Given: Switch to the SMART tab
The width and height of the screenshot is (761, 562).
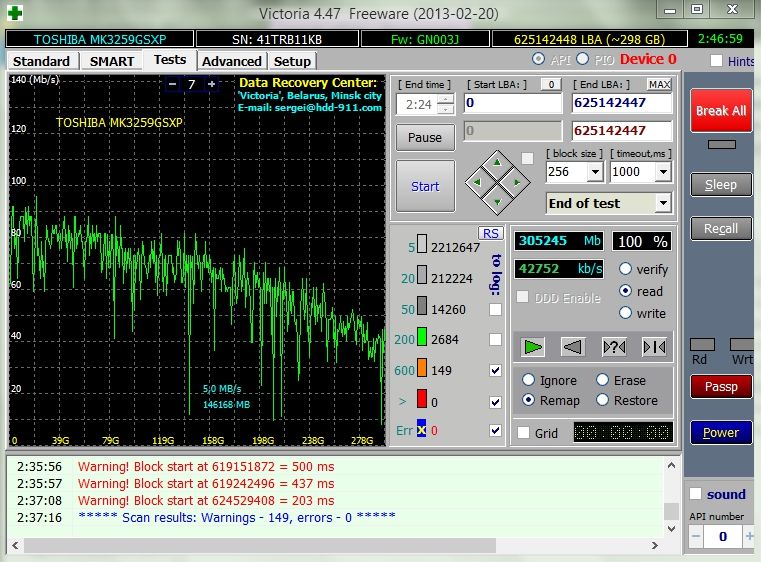Looking at the screenshot, I should click(x=112, y=61).
